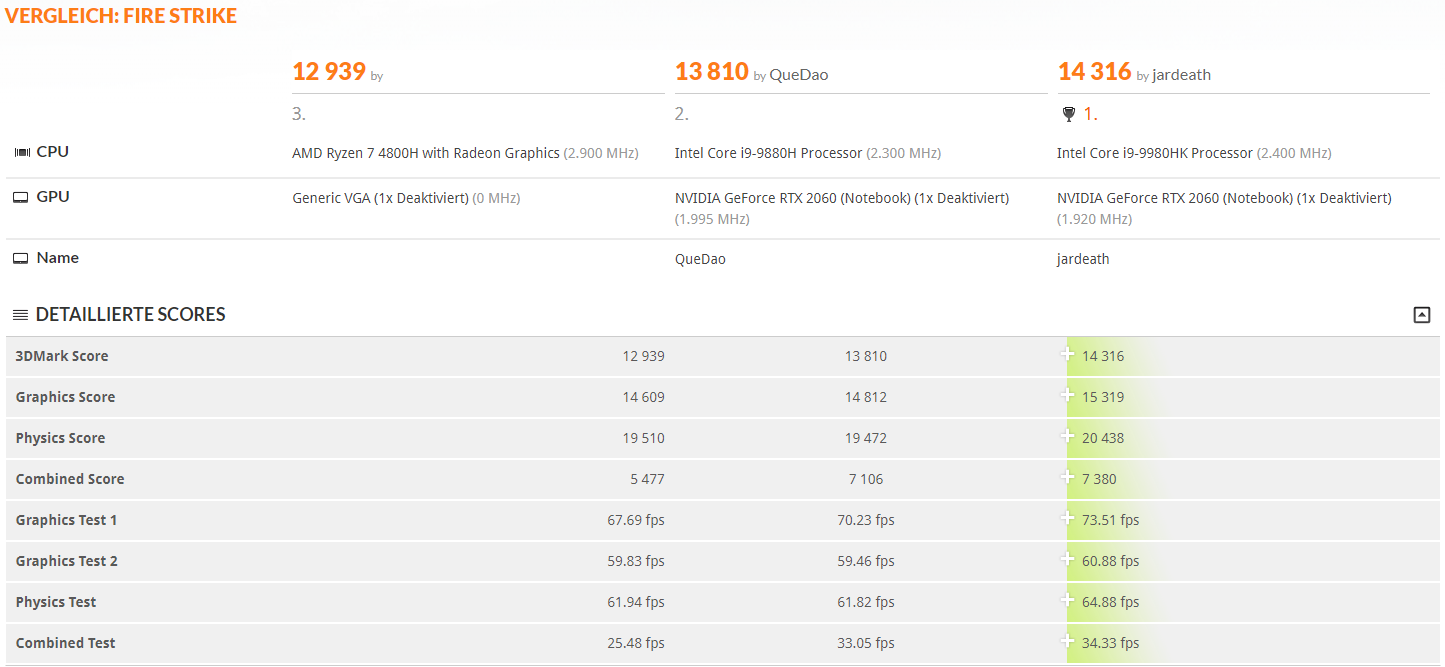This screenshot has height=667, width=1445.
Task: Click QueDao in the Name row
Action: [700, 259]
